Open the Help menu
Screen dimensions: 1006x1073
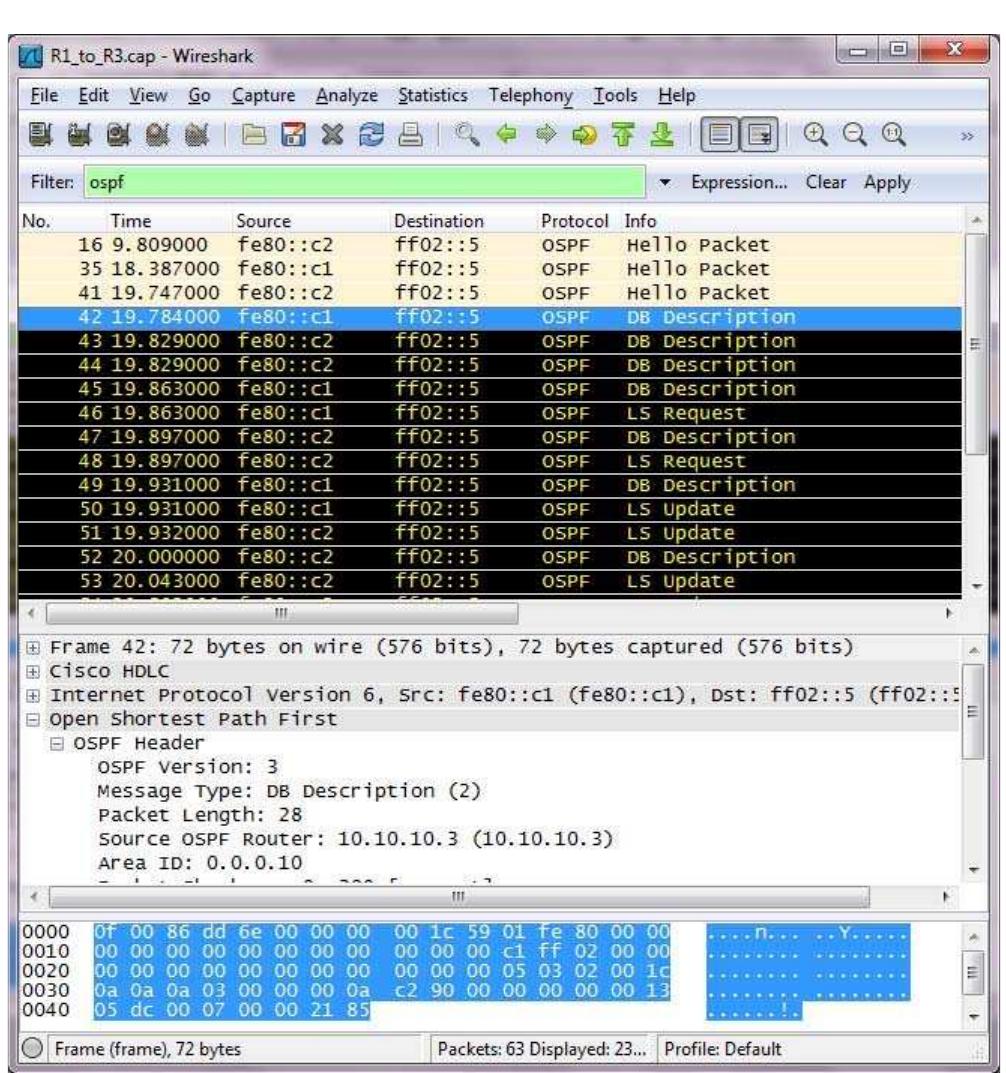tap(677, 96)
